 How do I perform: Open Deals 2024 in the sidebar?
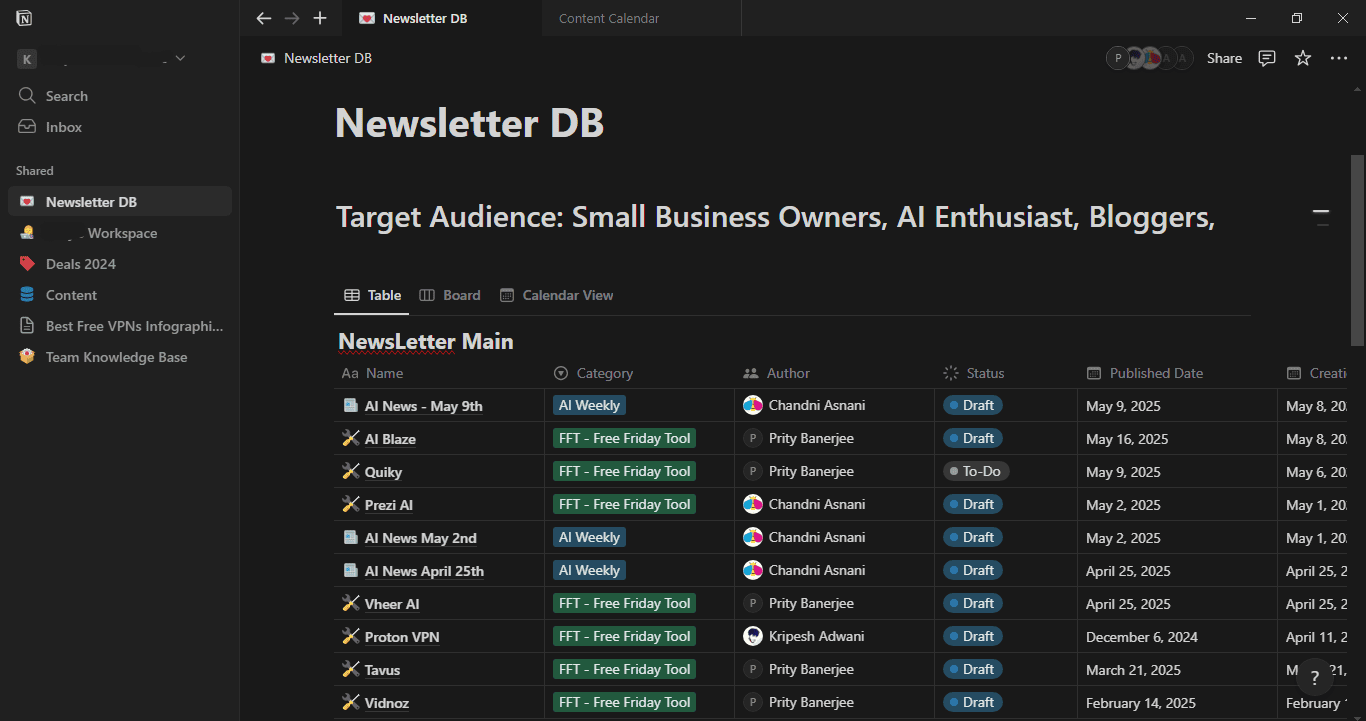(x=80, y=264)
